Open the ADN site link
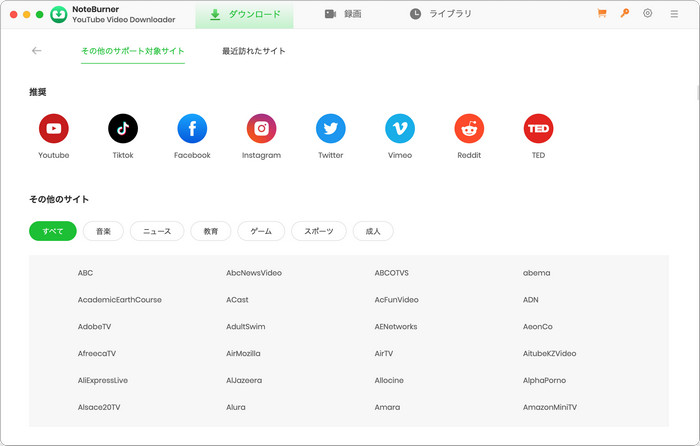 click(530, 300)
